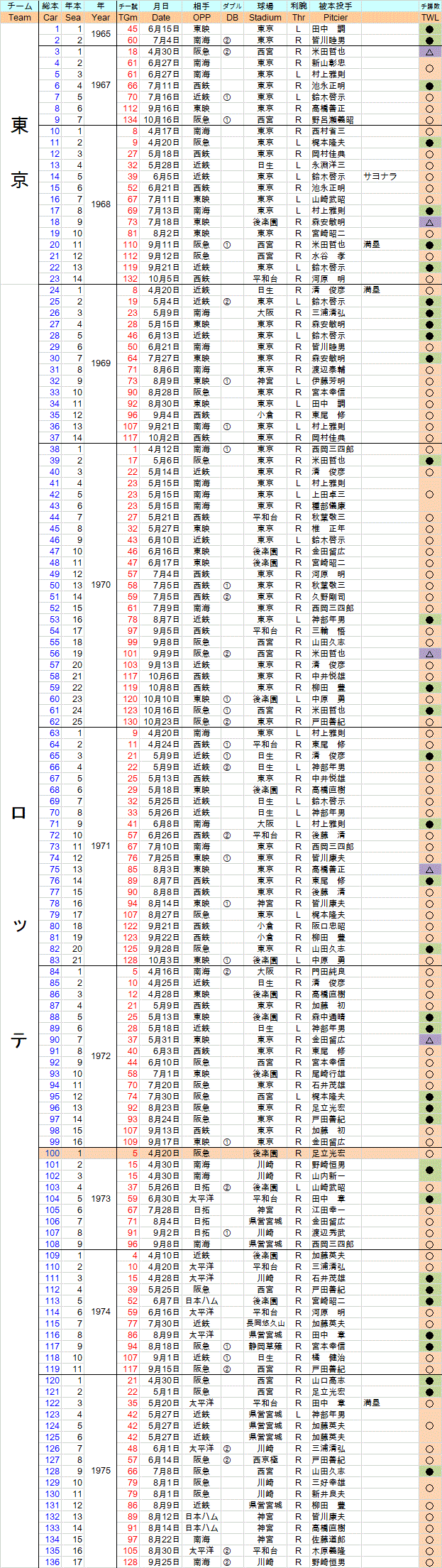
Task: Click the 'Stadium' column header
Action: [265, 18]
